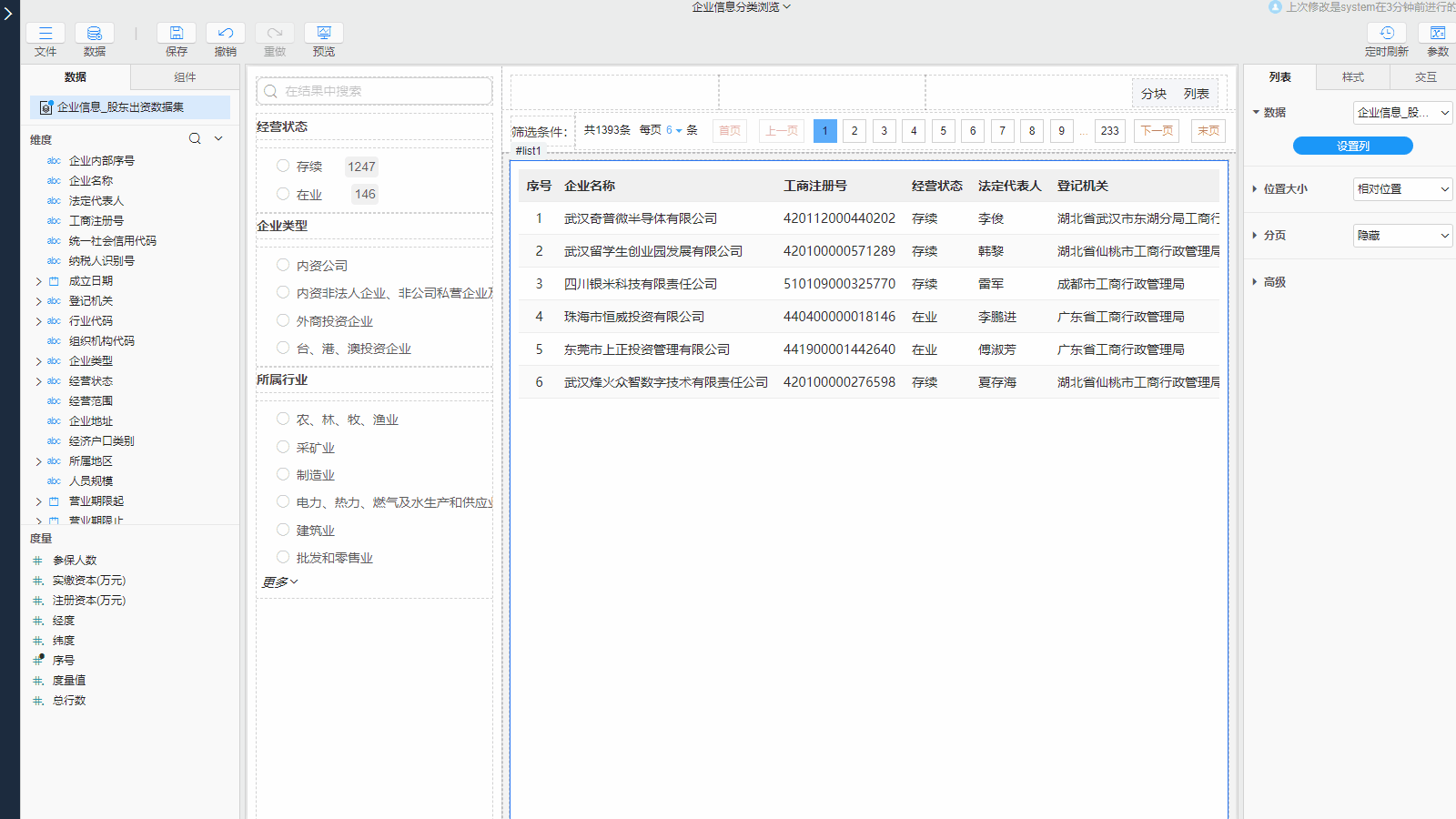The height and width of the screenshot is (819, 1456).
Task: Open the 数据 (Data) toolbar icon
Action: pos(94,34)
